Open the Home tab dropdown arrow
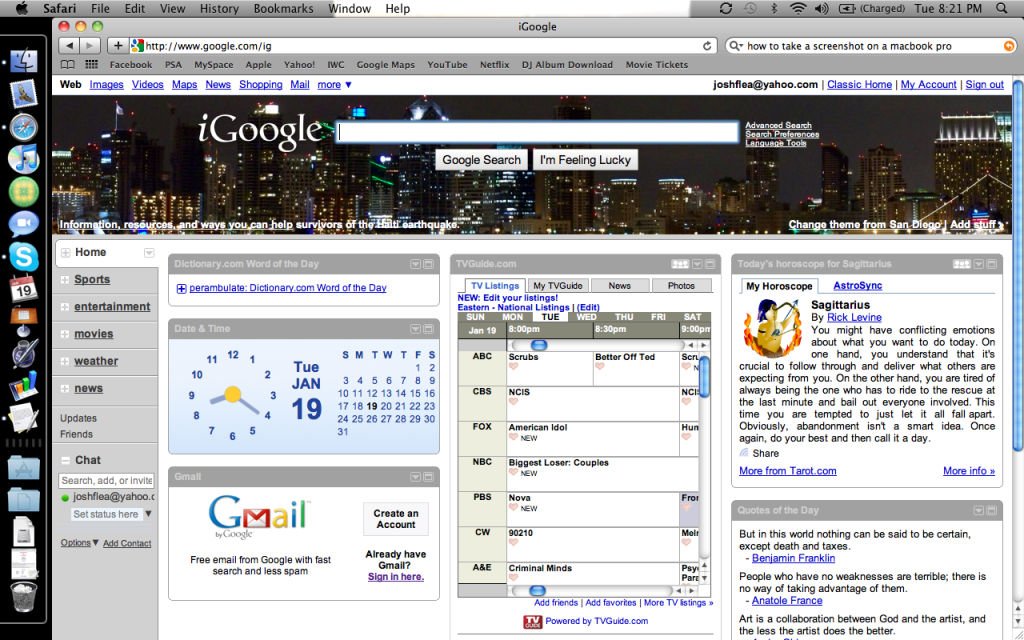The width and height of the screenshot is (1024, 640). 149,253
